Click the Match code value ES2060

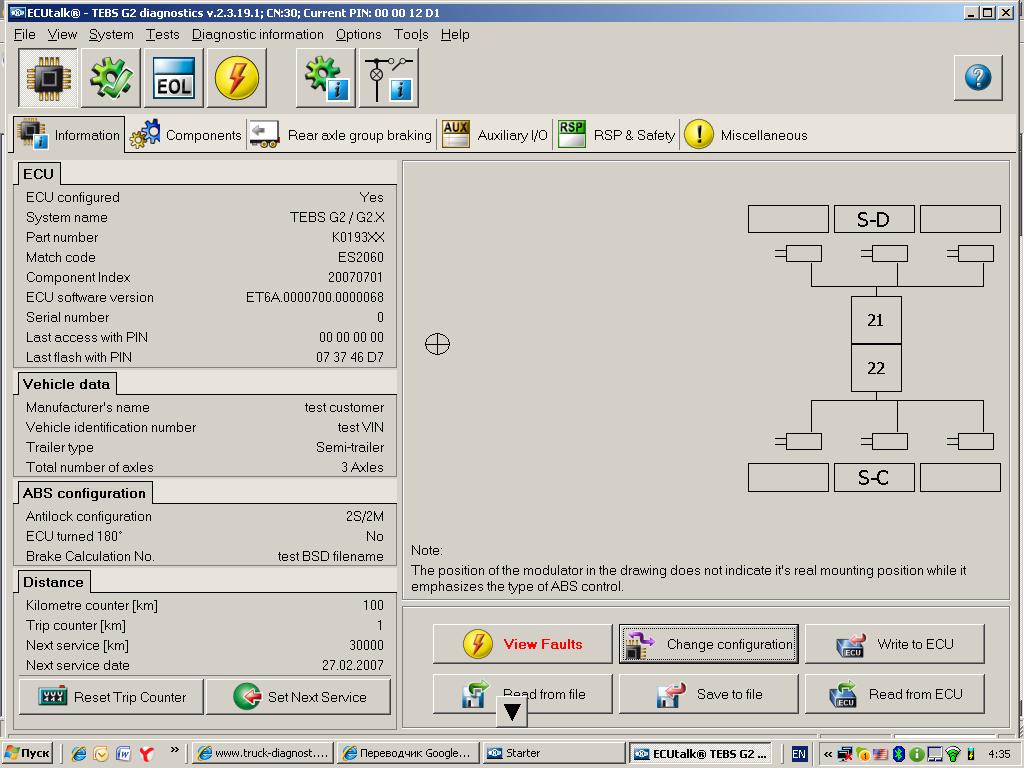pos(360,257)
